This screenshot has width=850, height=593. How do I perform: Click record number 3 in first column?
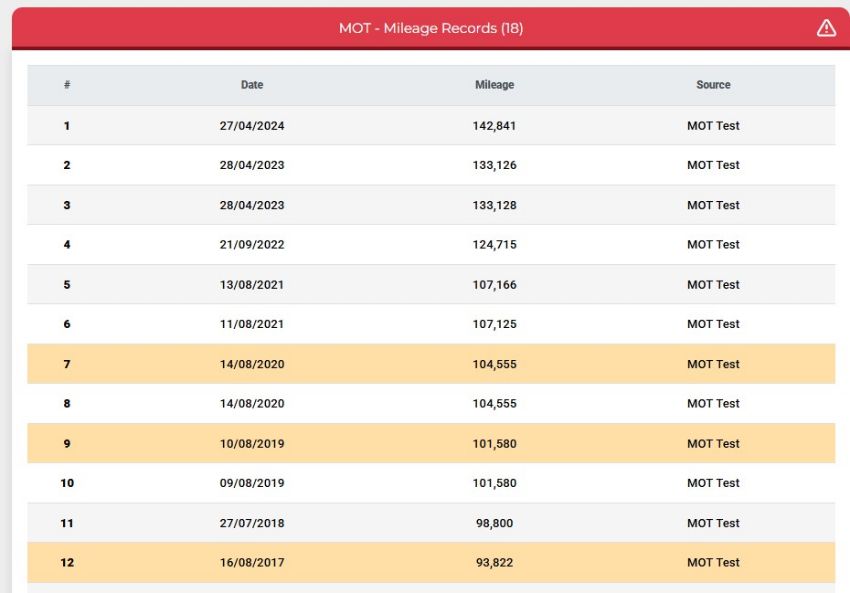tap(67, 205)
